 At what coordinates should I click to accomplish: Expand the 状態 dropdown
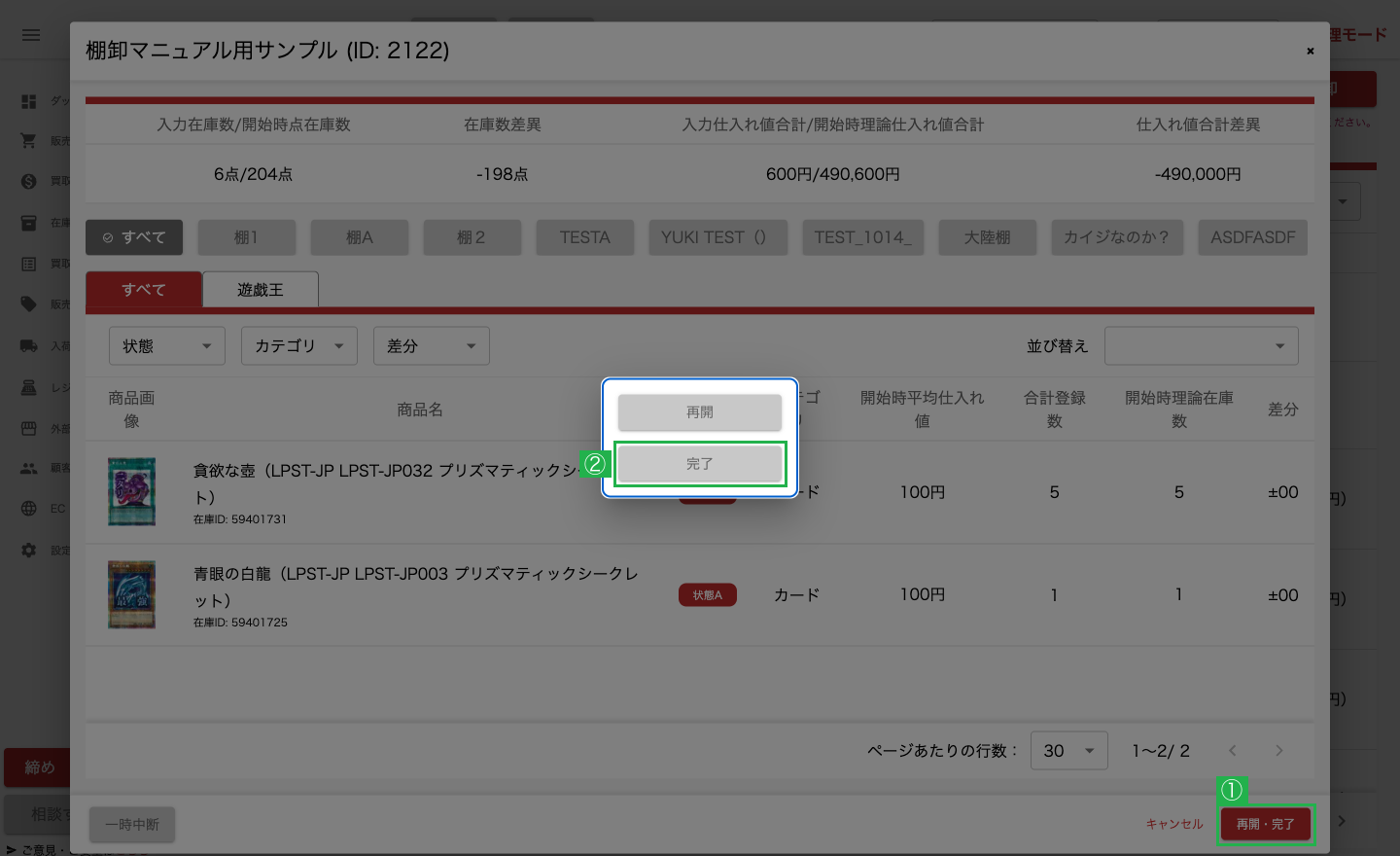167,346
